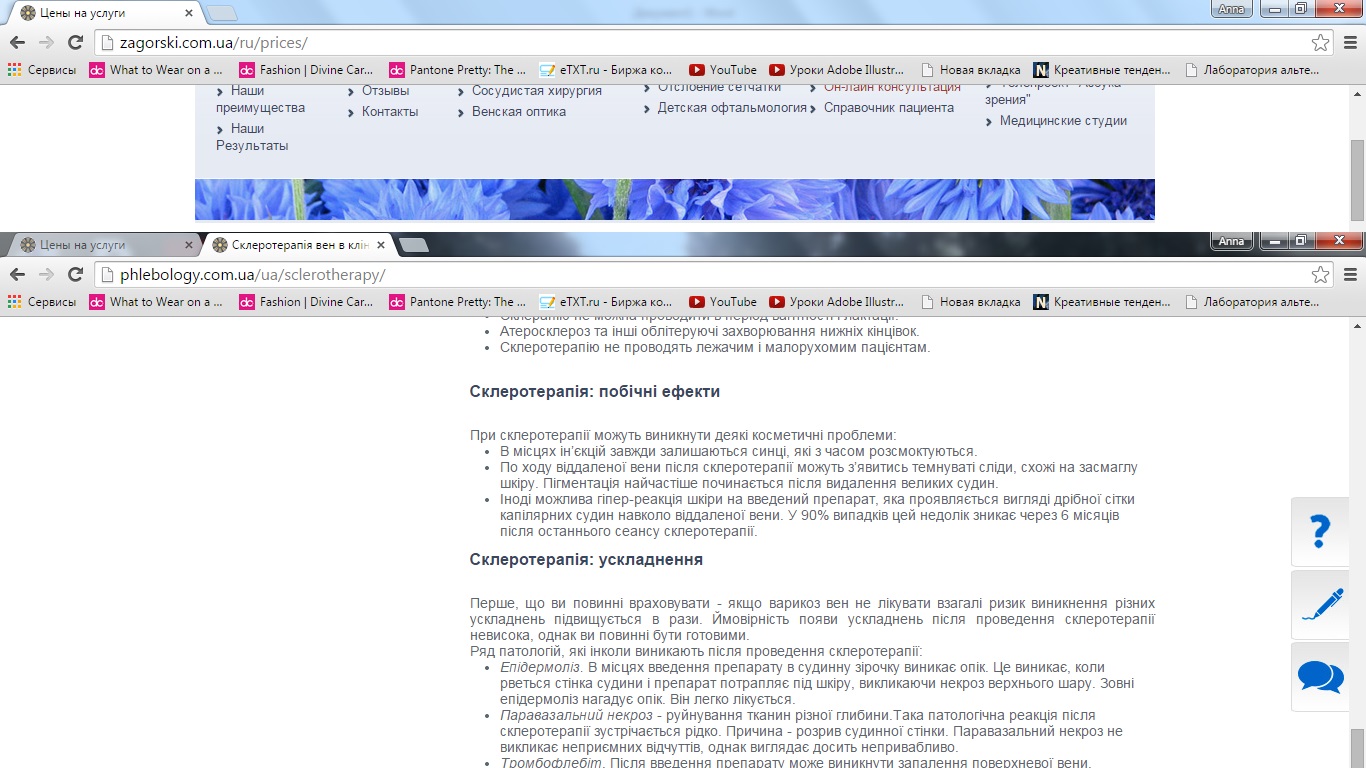Open Chrome menu in the phlebology window

[1350, 274]
